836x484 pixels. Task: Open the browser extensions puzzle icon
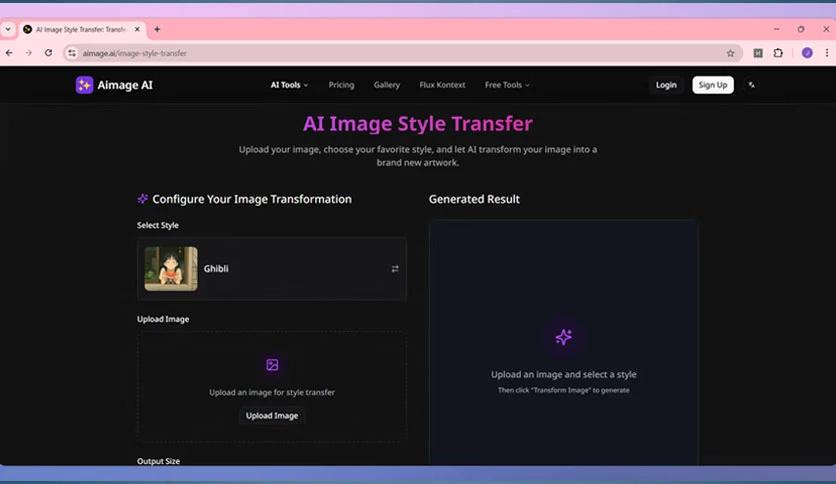[778, 53]
